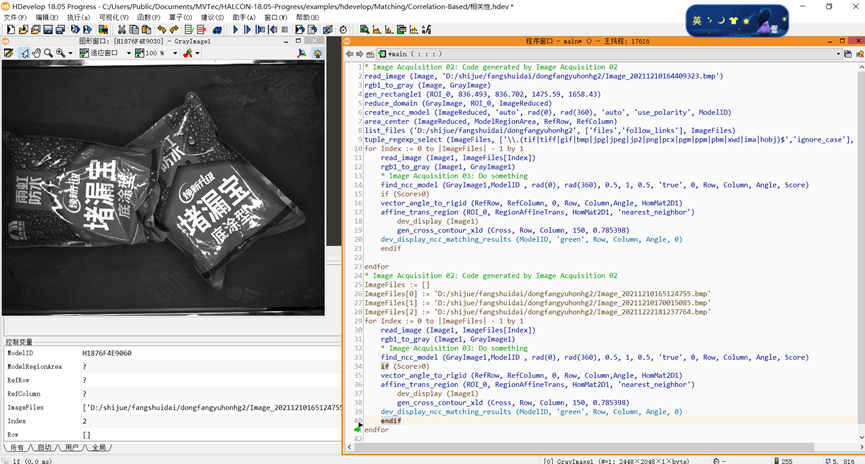Select the hand pan tool in graphics window
The height and width of the screenshot is (464, 865).
(36, 53)
